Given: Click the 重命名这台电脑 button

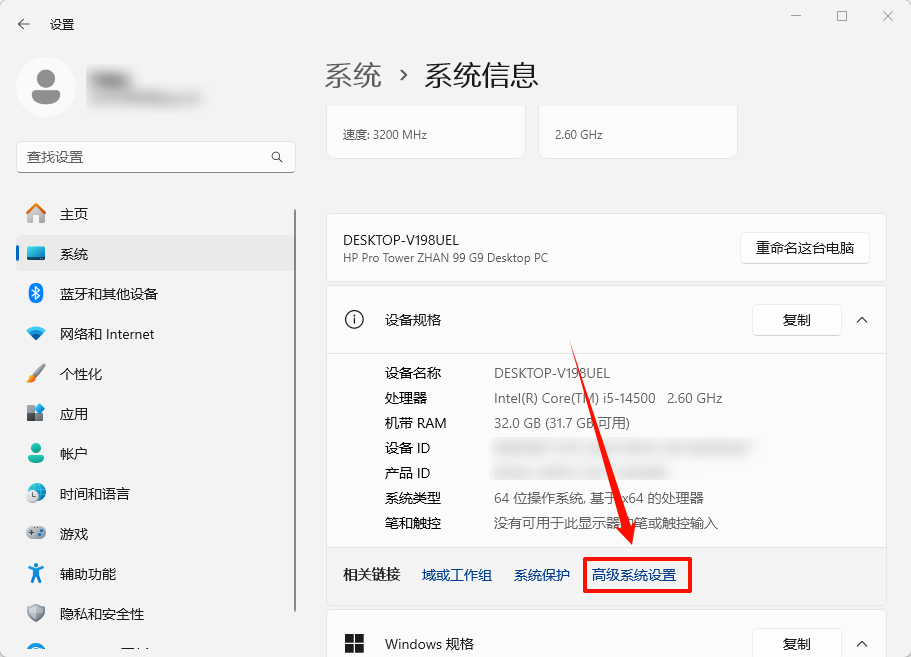Looking at the screenshot, I should point(804,248).
